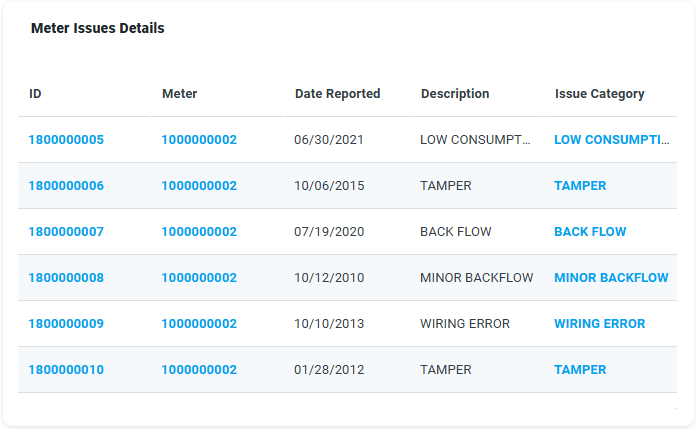Screen dimensions: 696x429
Task: View issue ID 1800000010
Action: click(66, 370)
